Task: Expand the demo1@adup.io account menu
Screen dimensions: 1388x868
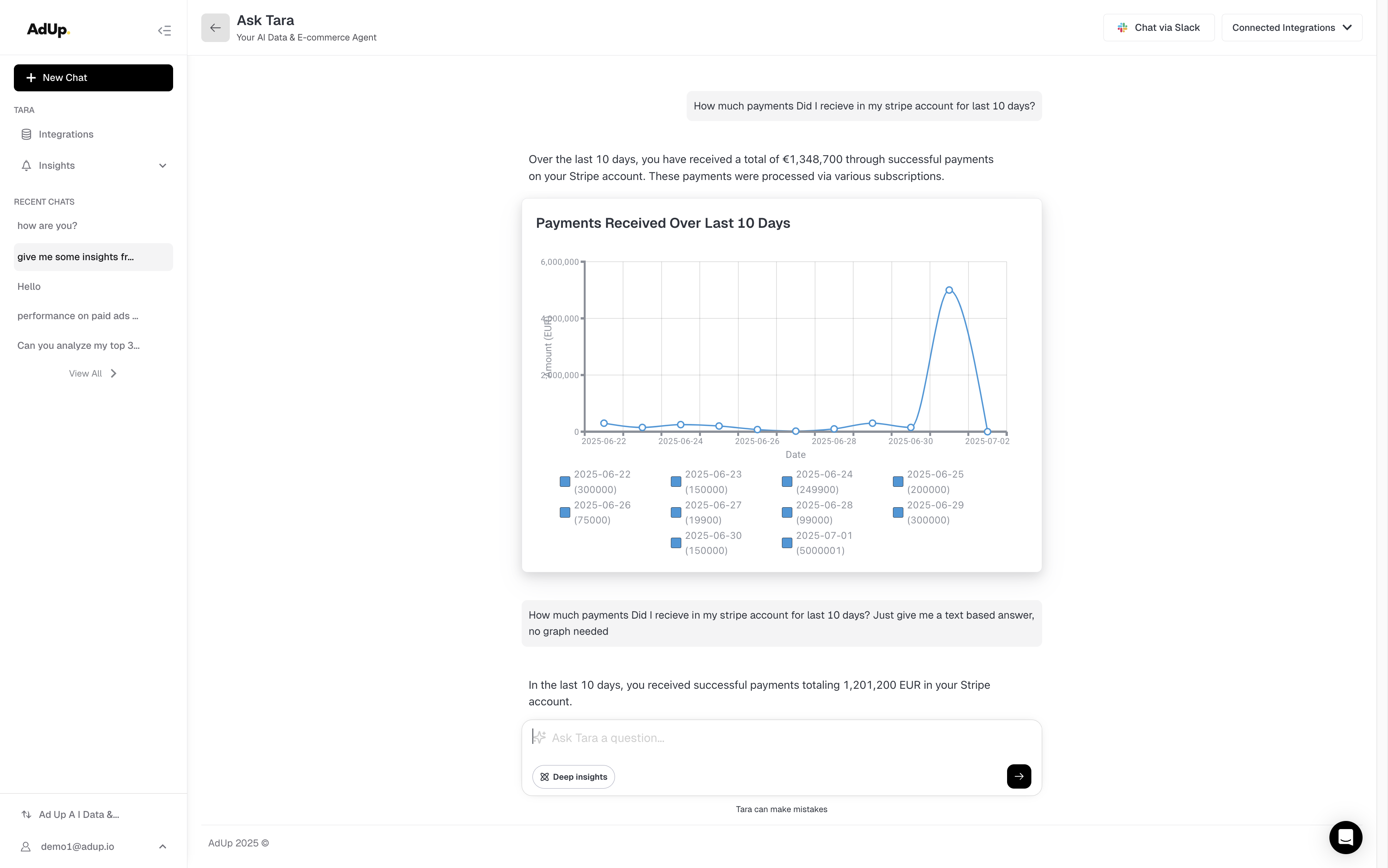Action: click(163, 847)
